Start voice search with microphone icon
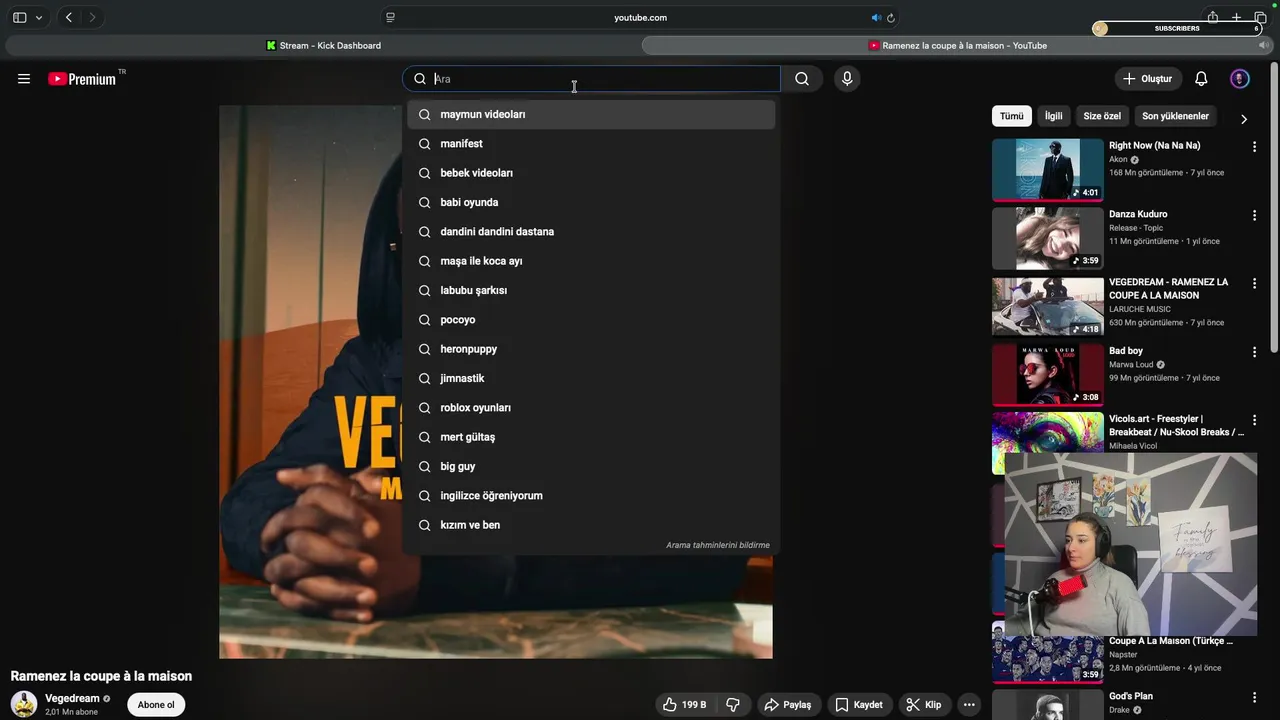Viewport: 1280px width, 720px height. pos(847,79)
